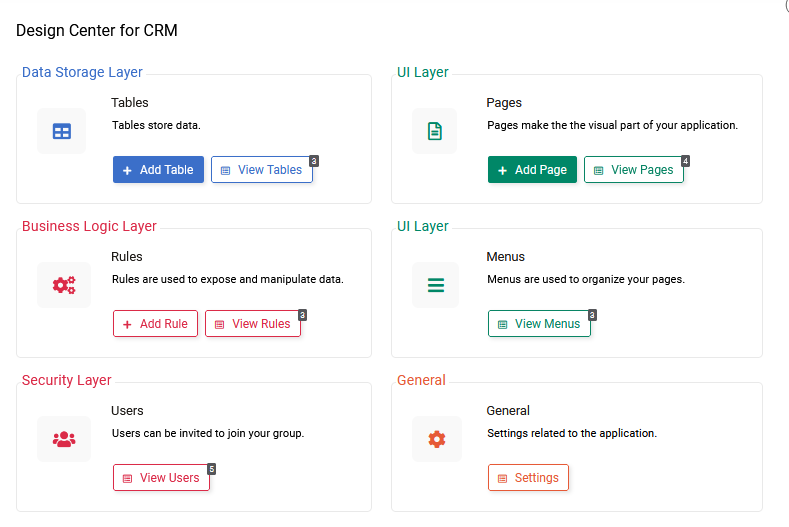Image resolution: width=789 pixels, height=527 pixels.
Task: Click the Tables grid icon
Action: point(62,131)
